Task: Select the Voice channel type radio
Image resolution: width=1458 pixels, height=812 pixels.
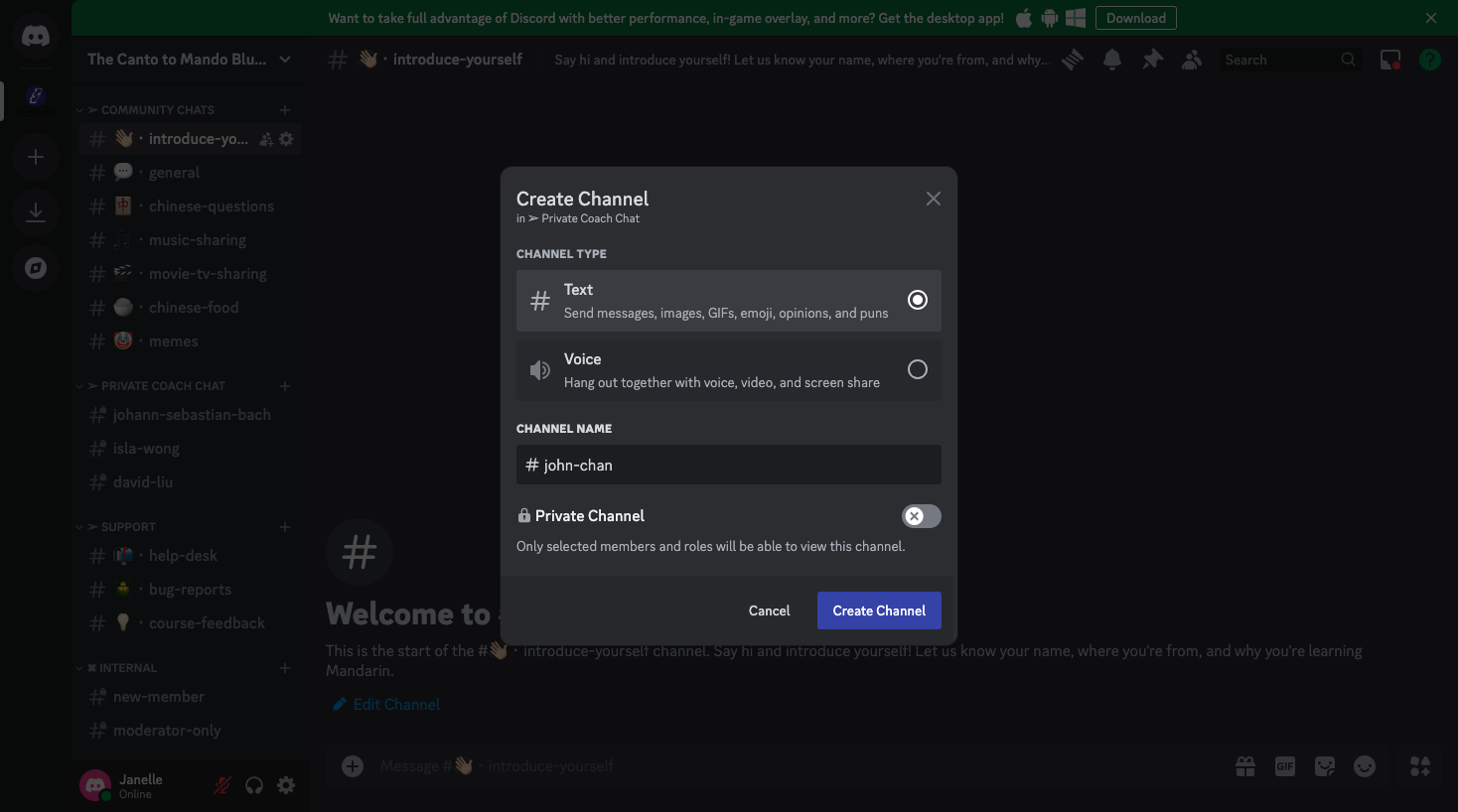Action: click(x=917, y=369)
